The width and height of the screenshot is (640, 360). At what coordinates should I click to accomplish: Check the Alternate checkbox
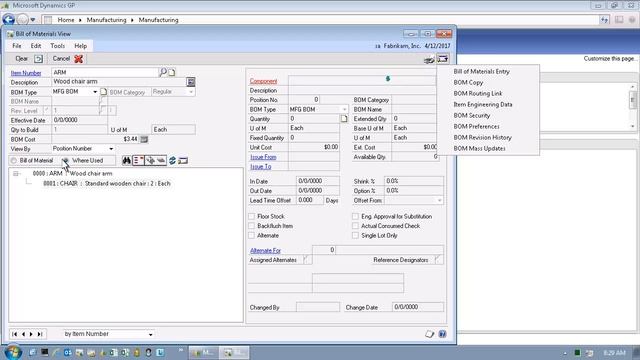tap(251, 236)
